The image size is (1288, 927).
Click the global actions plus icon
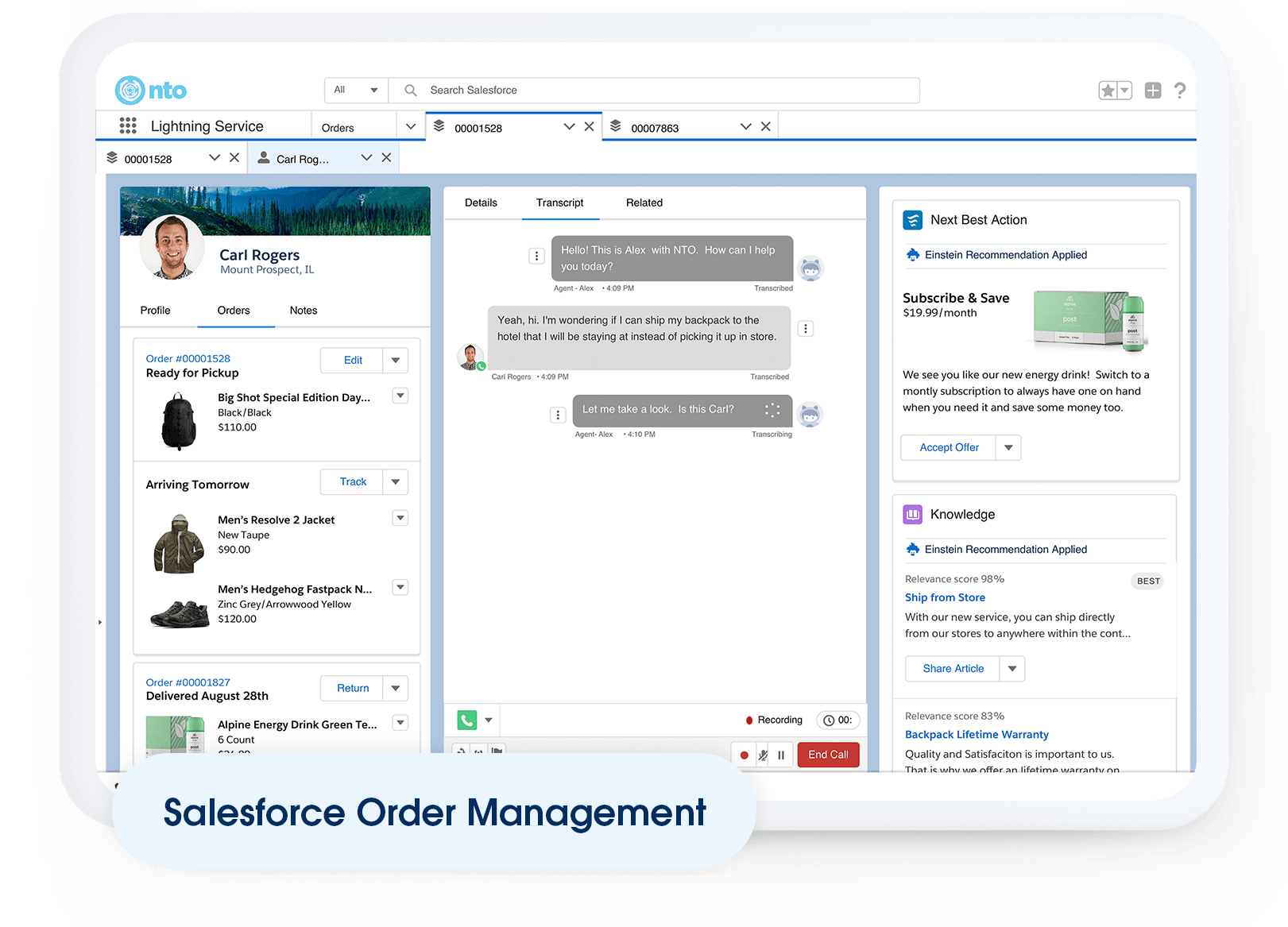pyautogui.click(x=1153, y=91)
